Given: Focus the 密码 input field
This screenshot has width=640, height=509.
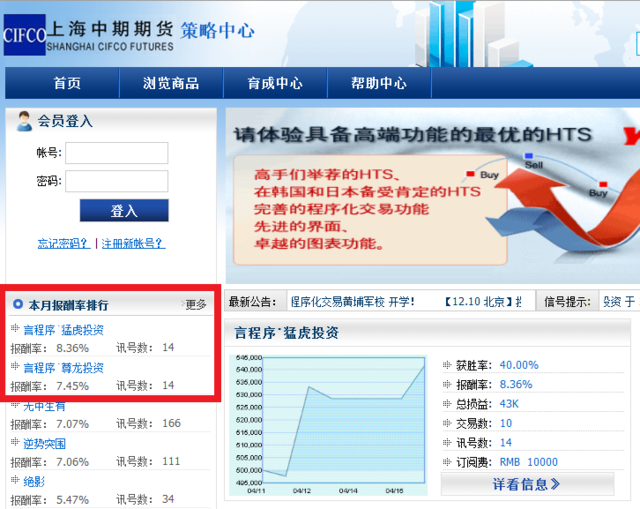Looking at the screenshot, I should (x=117, y=181).
